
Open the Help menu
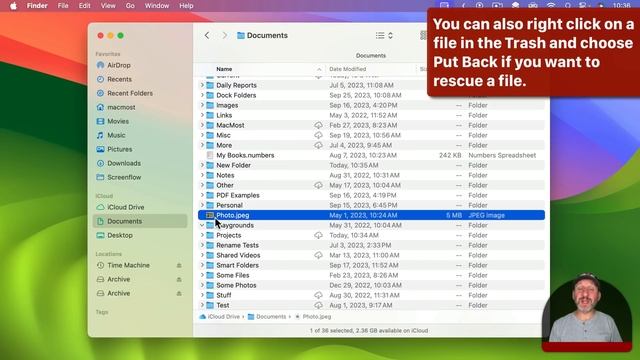pyautogui.click(x=186, y=6)
